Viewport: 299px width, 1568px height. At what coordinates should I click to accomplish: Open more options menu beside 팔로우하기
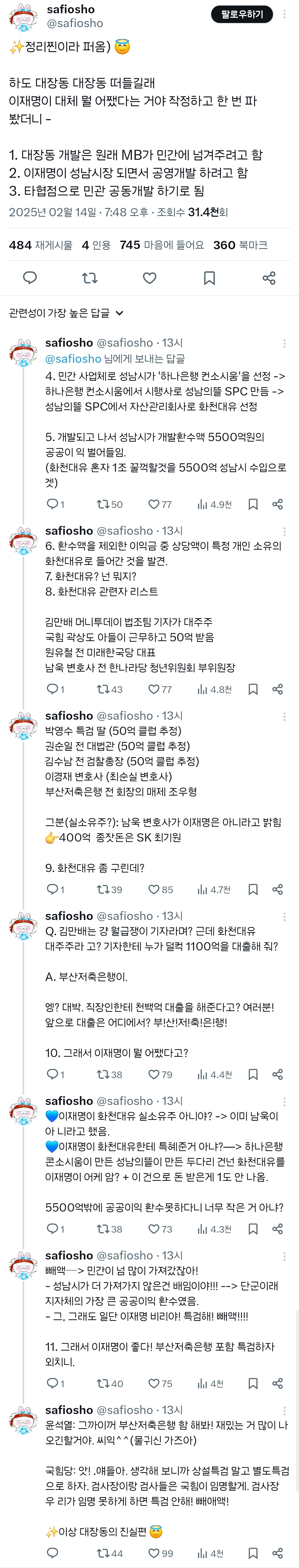pyautogui.click(x=284, y=14)
